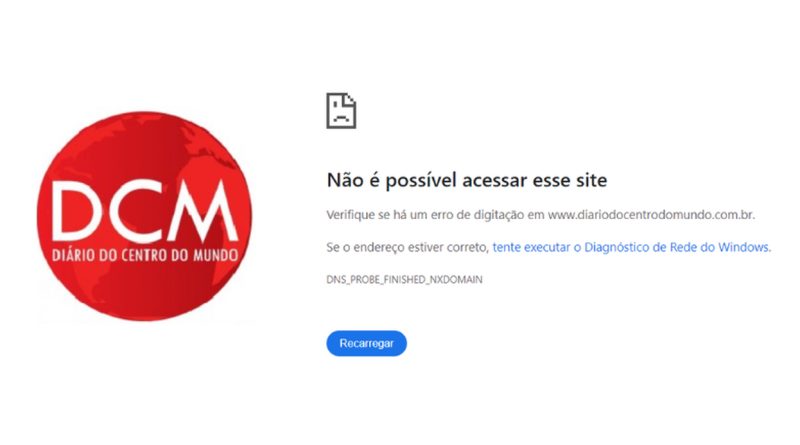Click the large letter D in logo

point(78,211)
